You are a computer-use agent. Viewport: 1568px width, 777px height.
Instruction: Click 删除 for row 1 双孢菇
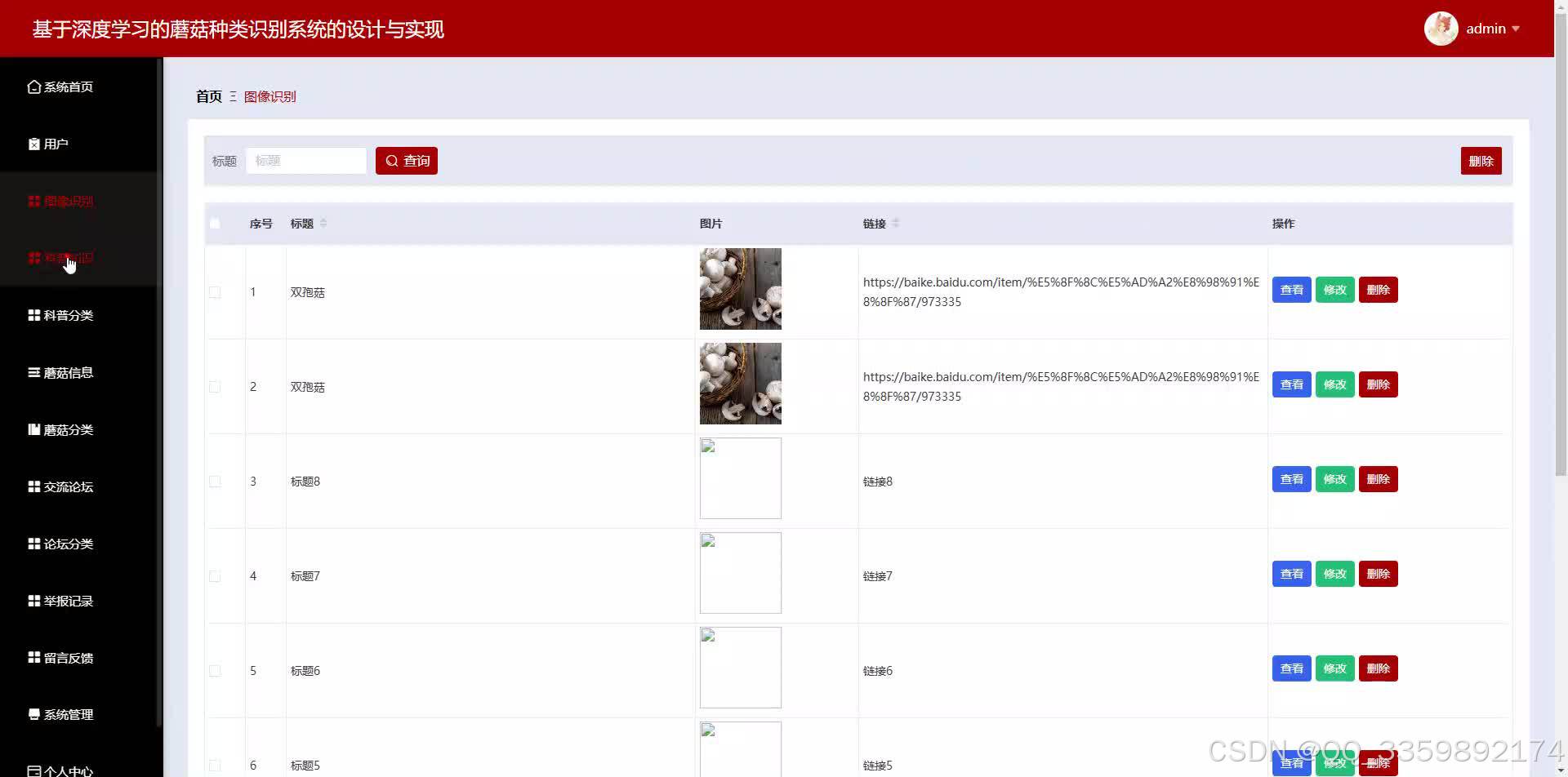tap(1378, 290)
